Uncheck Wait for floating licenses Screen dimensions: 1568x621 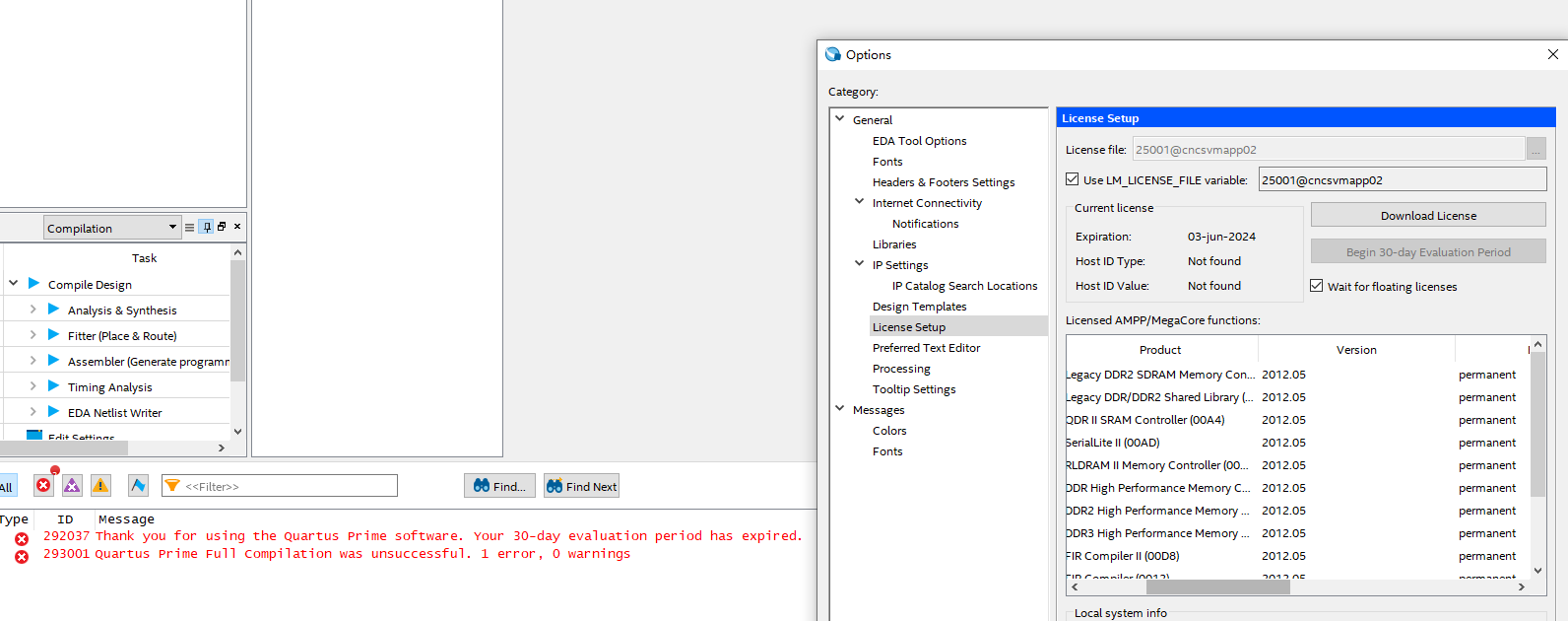coord(1317,286)
